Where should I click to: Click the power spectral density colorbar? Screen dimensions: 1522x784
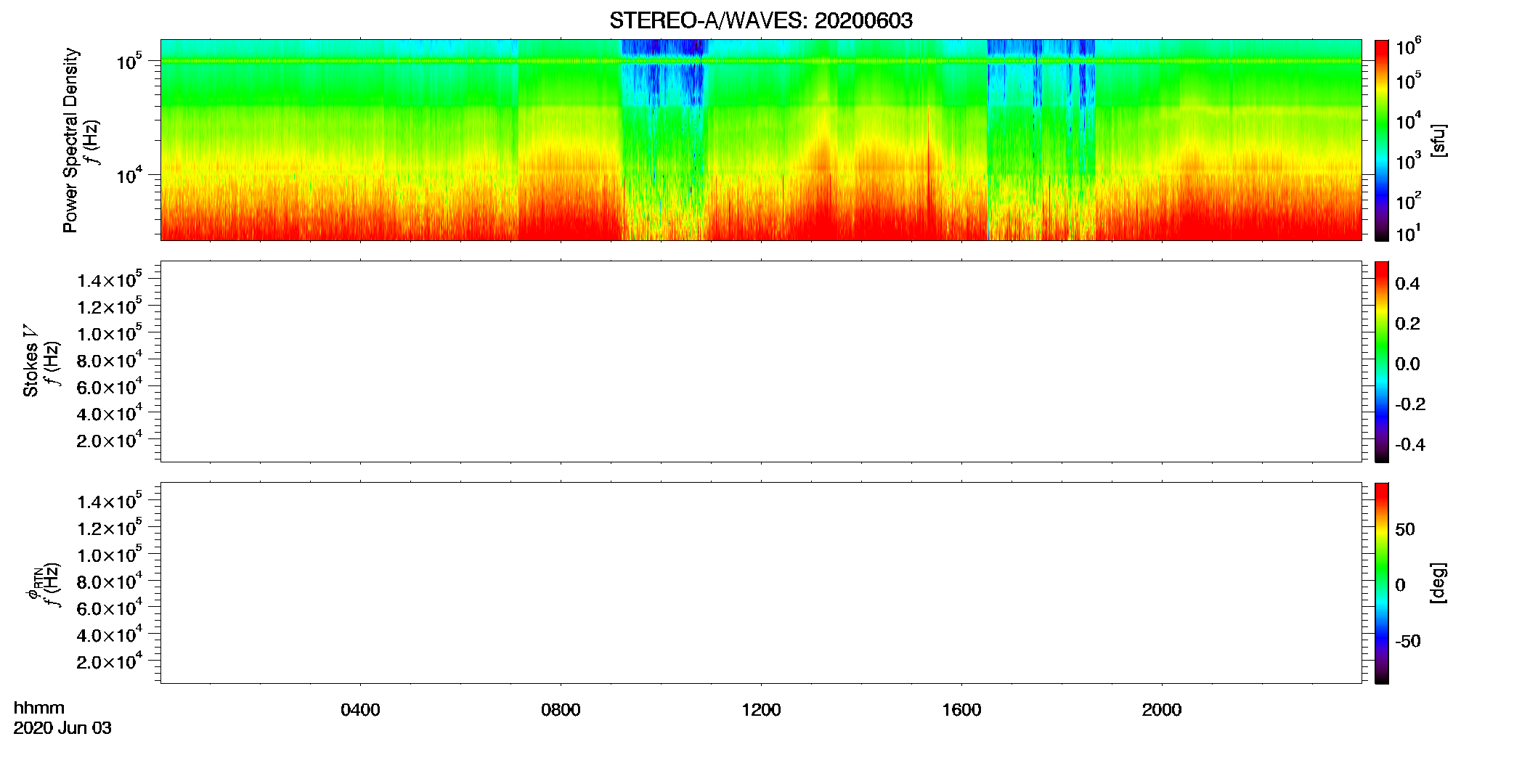[x=1382, y=140]
